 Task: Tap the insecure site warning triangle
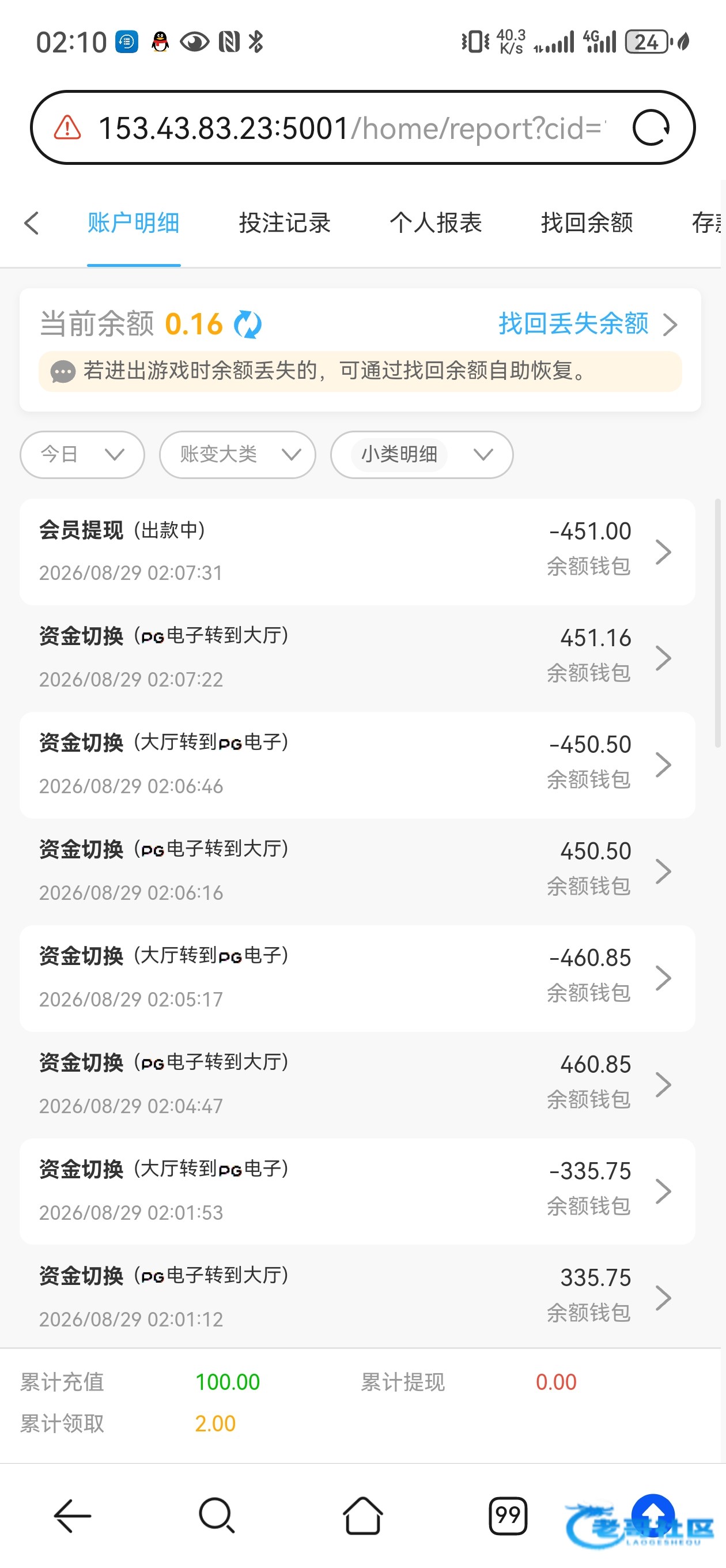click(67, 128)
